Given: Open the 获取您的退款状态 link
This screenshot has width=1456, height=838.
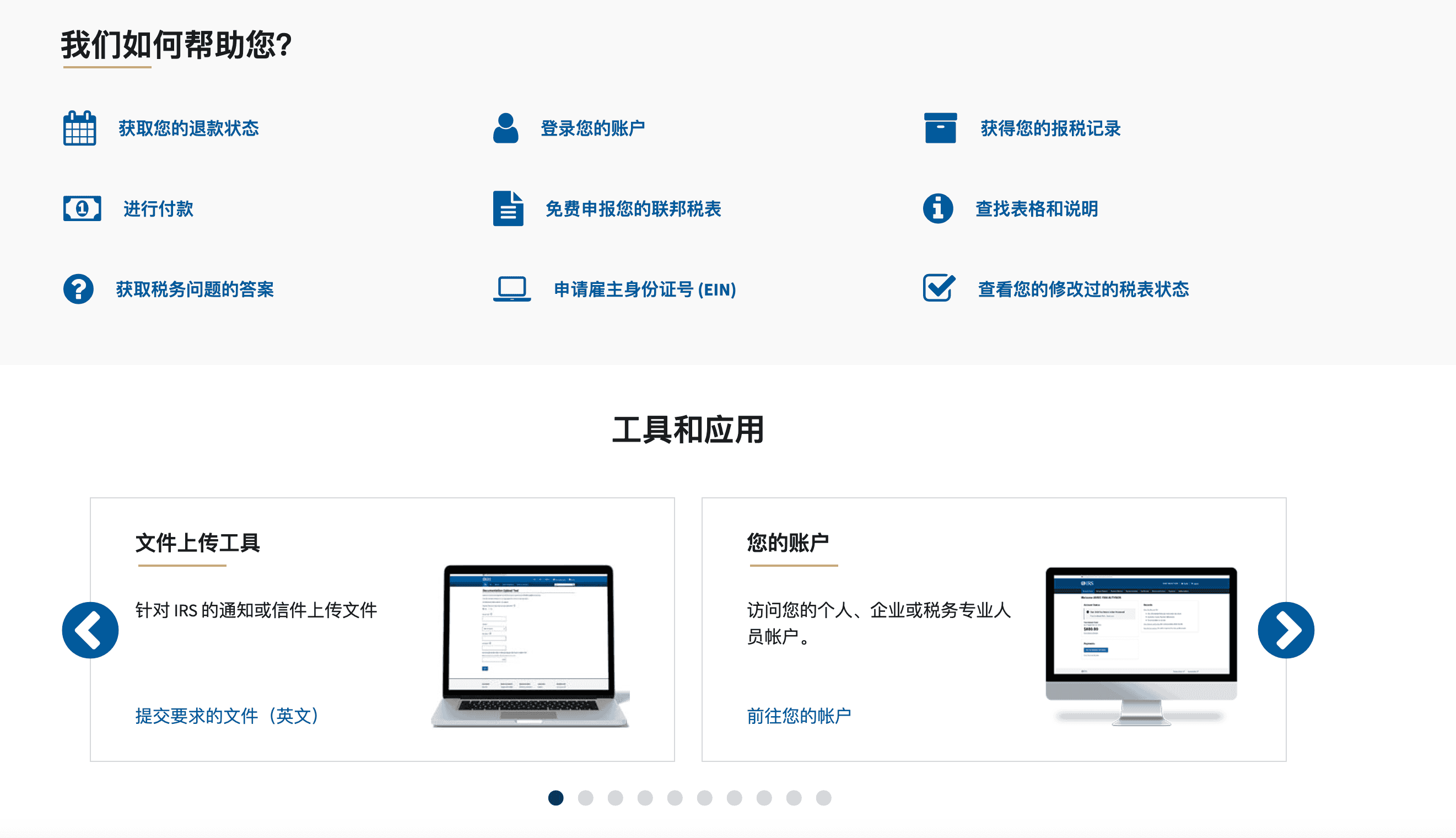Looking at the screenshot, I should click(x=188, y=128).
